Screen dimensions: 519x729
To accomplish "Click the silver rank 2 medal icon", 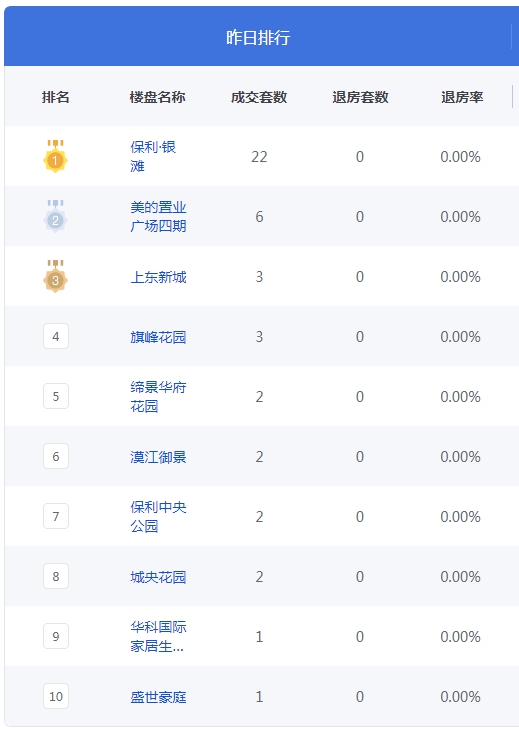I will pyautogui.click(x=55, y=216).
